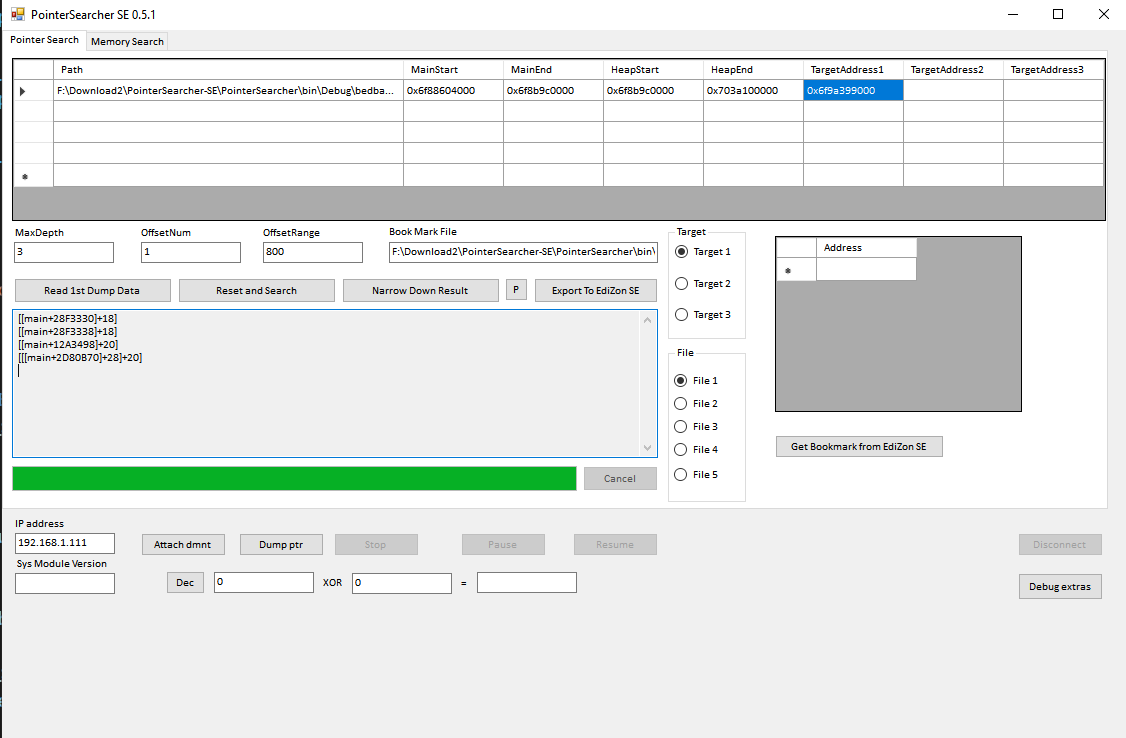Select the new-row asterisk header in dump grid
This screenshot has width=1126, height=738.
(34, 176)
